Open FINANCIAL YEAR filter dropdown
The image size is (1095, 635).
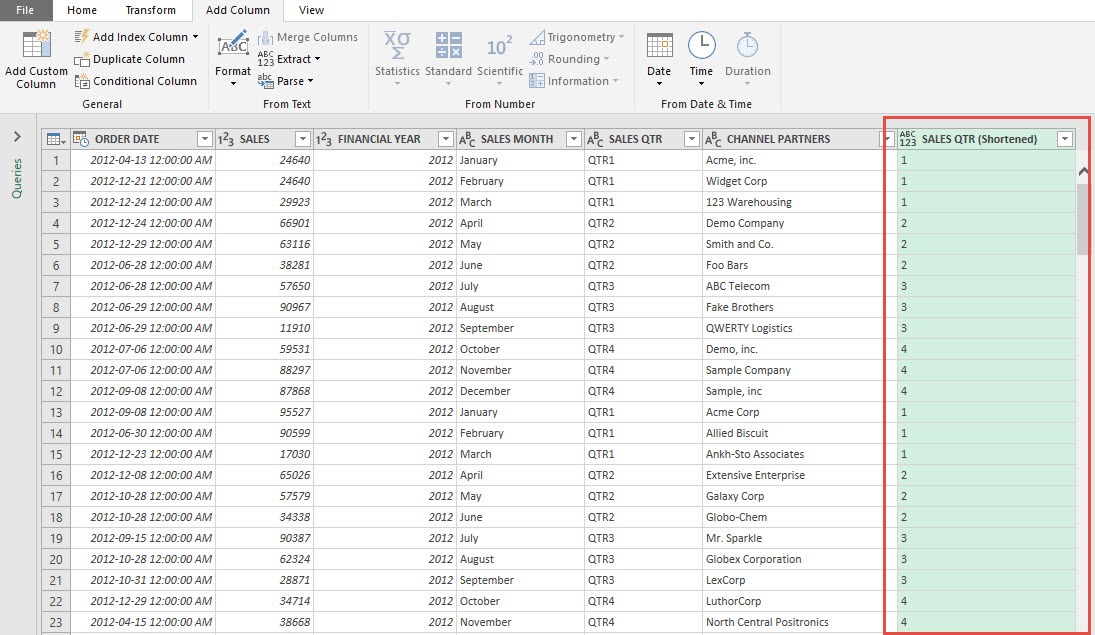point(446,139)
